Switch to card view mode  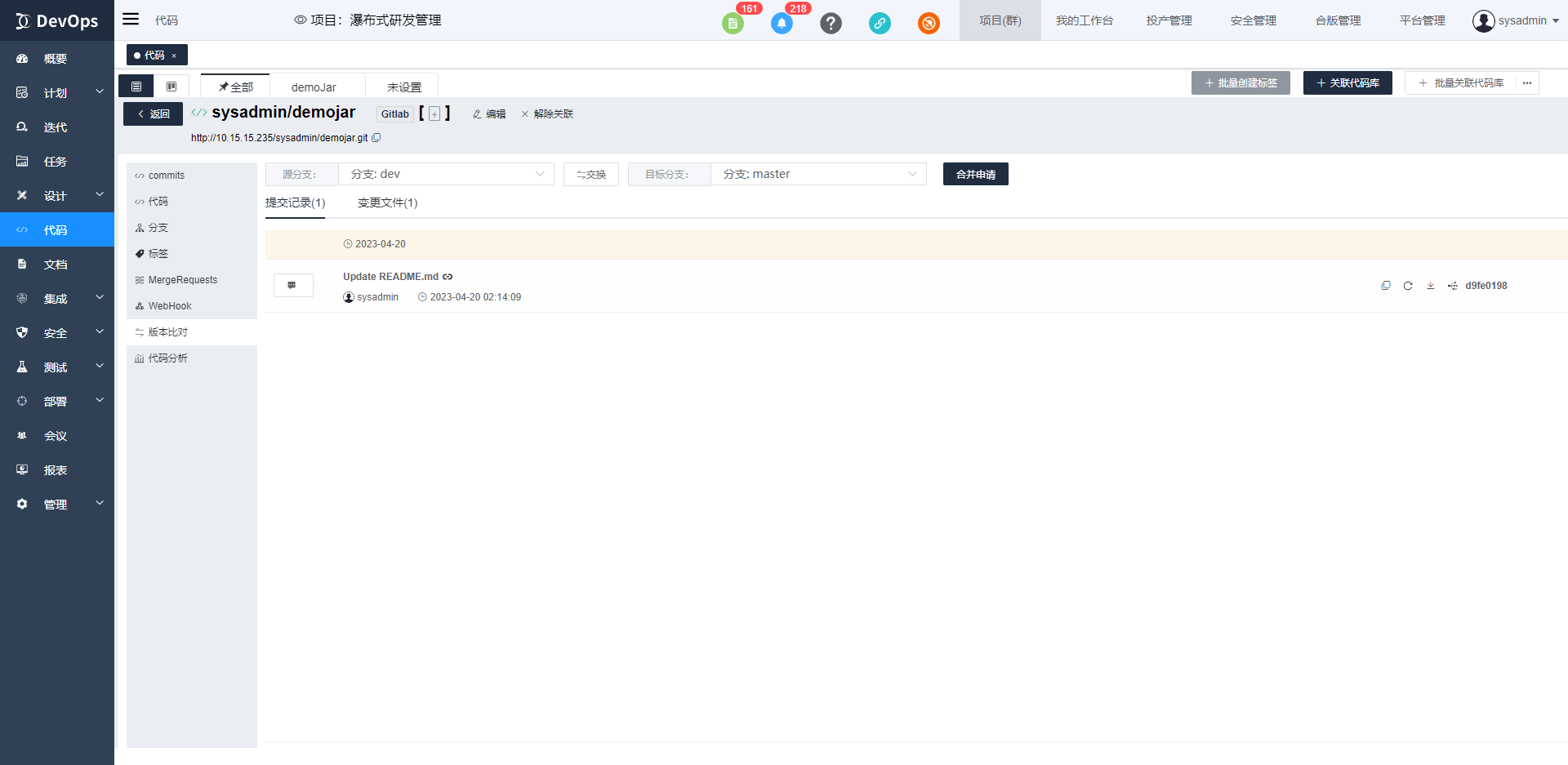pyautogui.click(x=171, y=87)
